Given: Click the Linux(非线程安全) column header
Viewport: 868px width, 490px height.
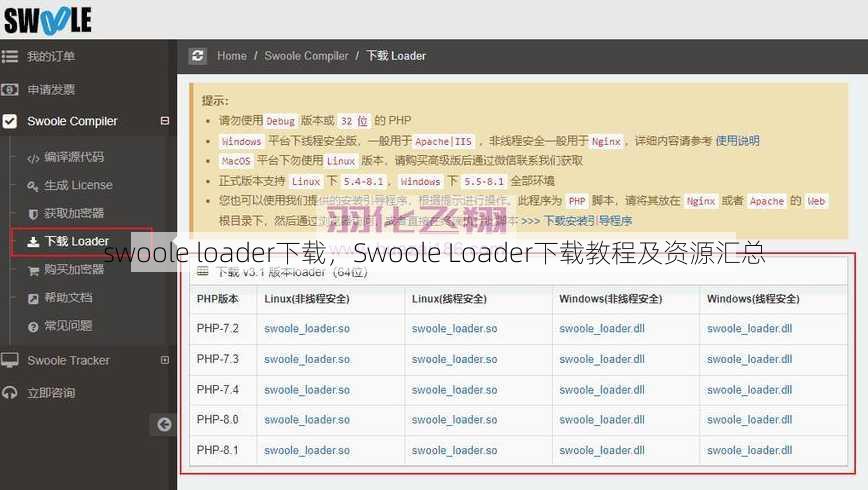Looking at the screenshot, I should tap(307, 299).
